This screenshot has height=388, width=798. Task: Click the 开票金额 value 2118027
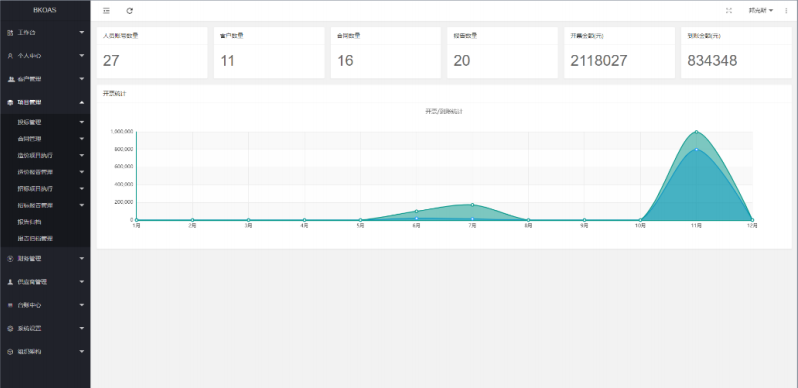[x=598, y=61]
